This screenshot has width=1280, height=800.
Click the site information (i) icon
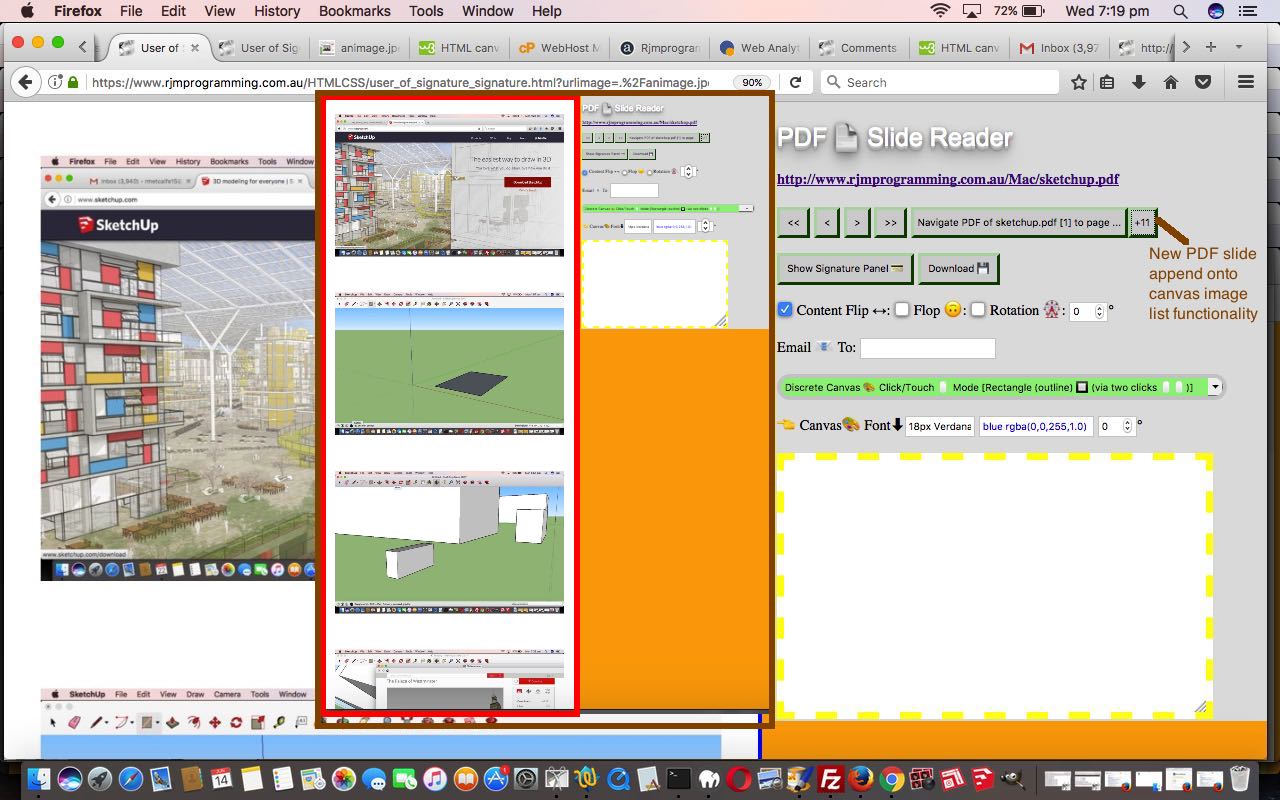pos(56,82)
